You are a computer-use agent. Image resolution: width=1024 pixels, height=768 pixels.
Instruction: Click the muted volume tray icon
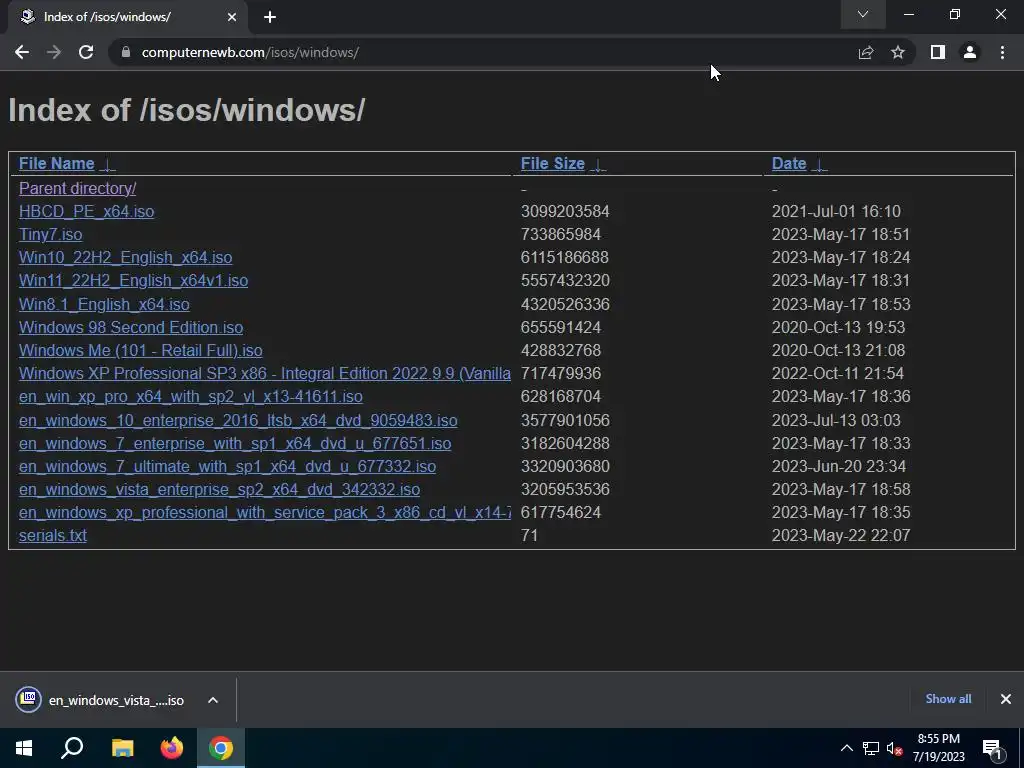click(895, 748)
